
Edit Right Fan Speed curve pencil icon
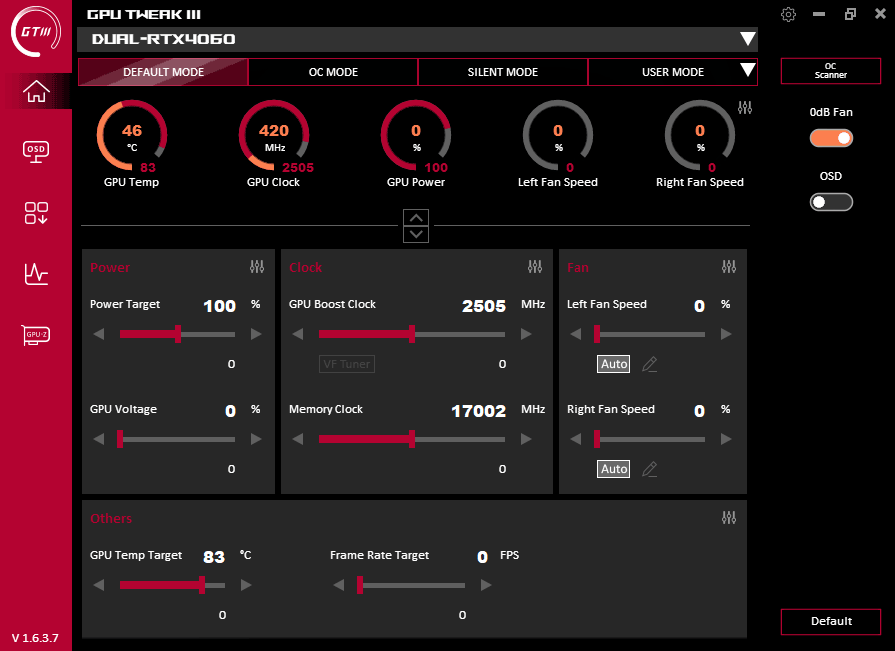click(x=650, y=469)
